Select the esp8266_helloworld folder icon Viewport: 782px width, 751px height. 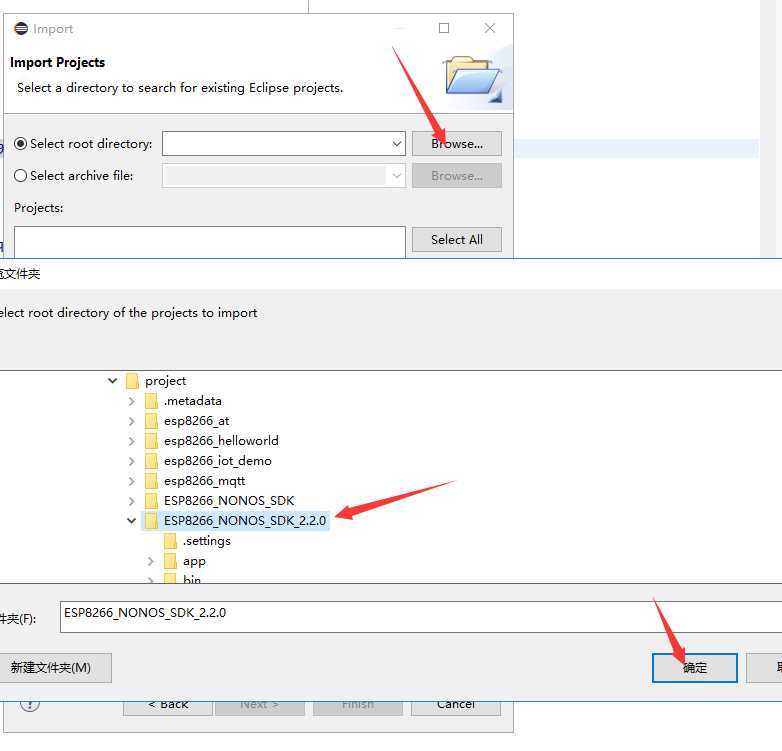pyautogui.click(x=151, y=441)
